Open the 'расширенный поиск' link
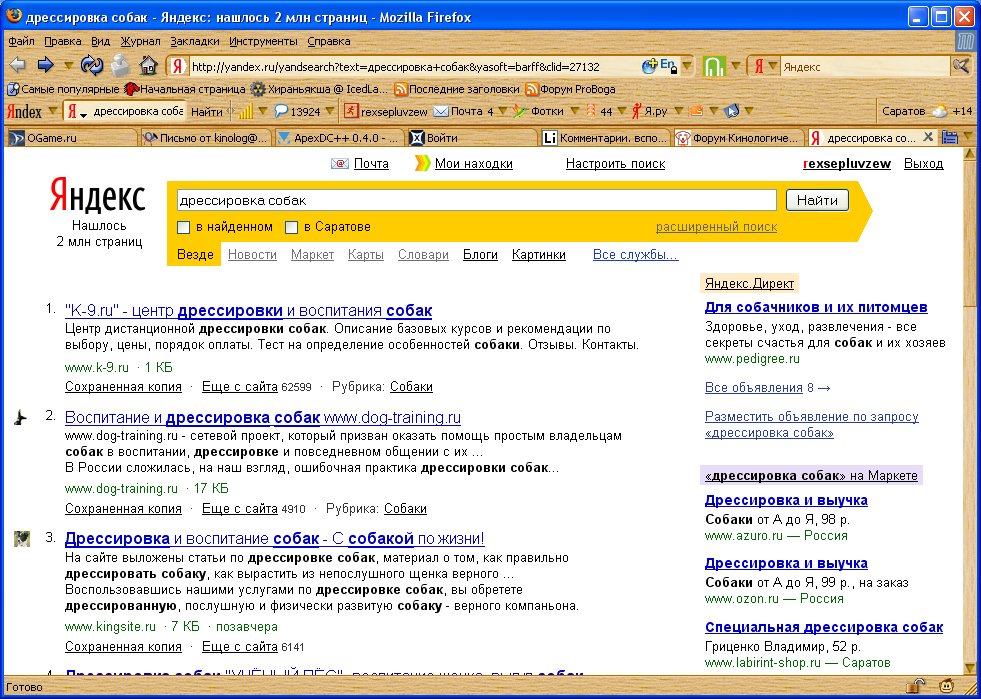The height and width of the screenshot is (699, 981). 716,227
